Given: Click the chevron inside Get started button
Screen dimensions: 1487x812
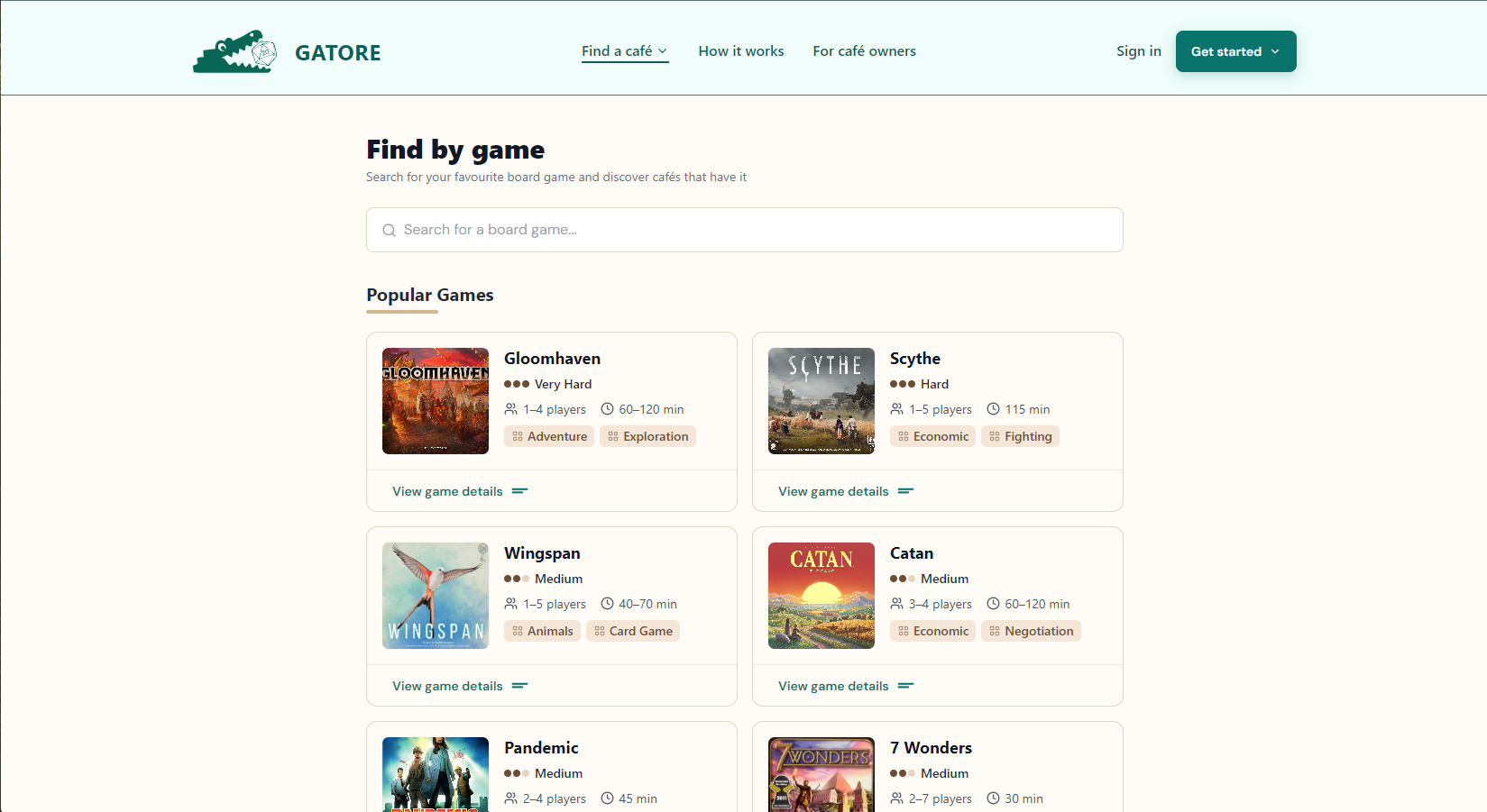Looking at the screenshot, I should pos(1275,51).
